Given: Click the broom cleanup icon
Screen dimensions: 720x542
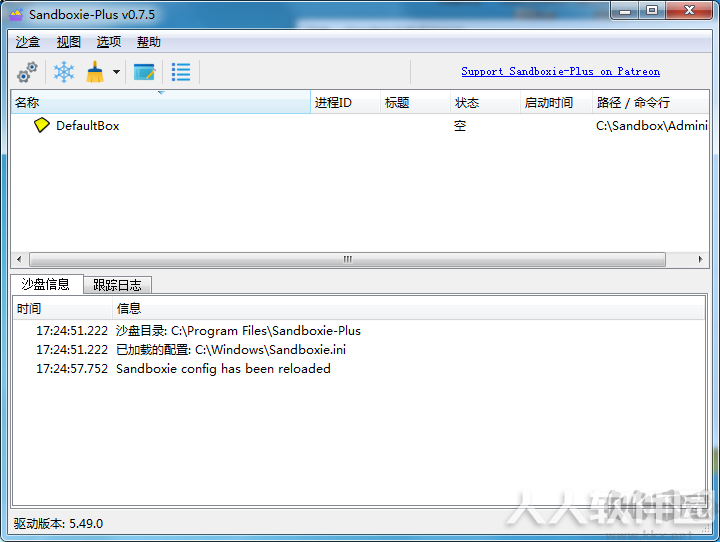Looking at the screenshot, I should point(95,72).
